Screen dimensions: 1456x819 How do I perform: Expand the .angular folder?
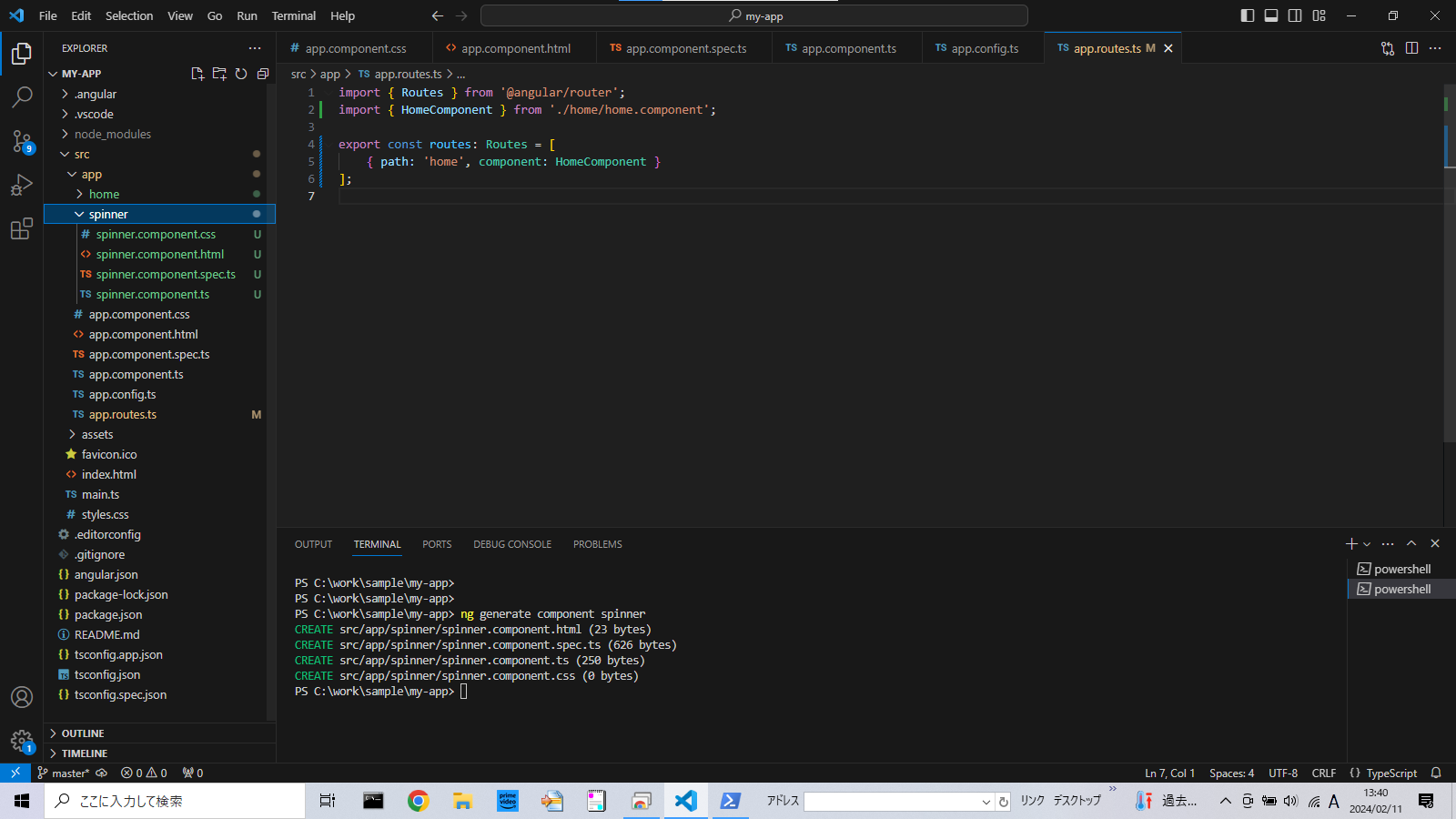coord(159,94)
